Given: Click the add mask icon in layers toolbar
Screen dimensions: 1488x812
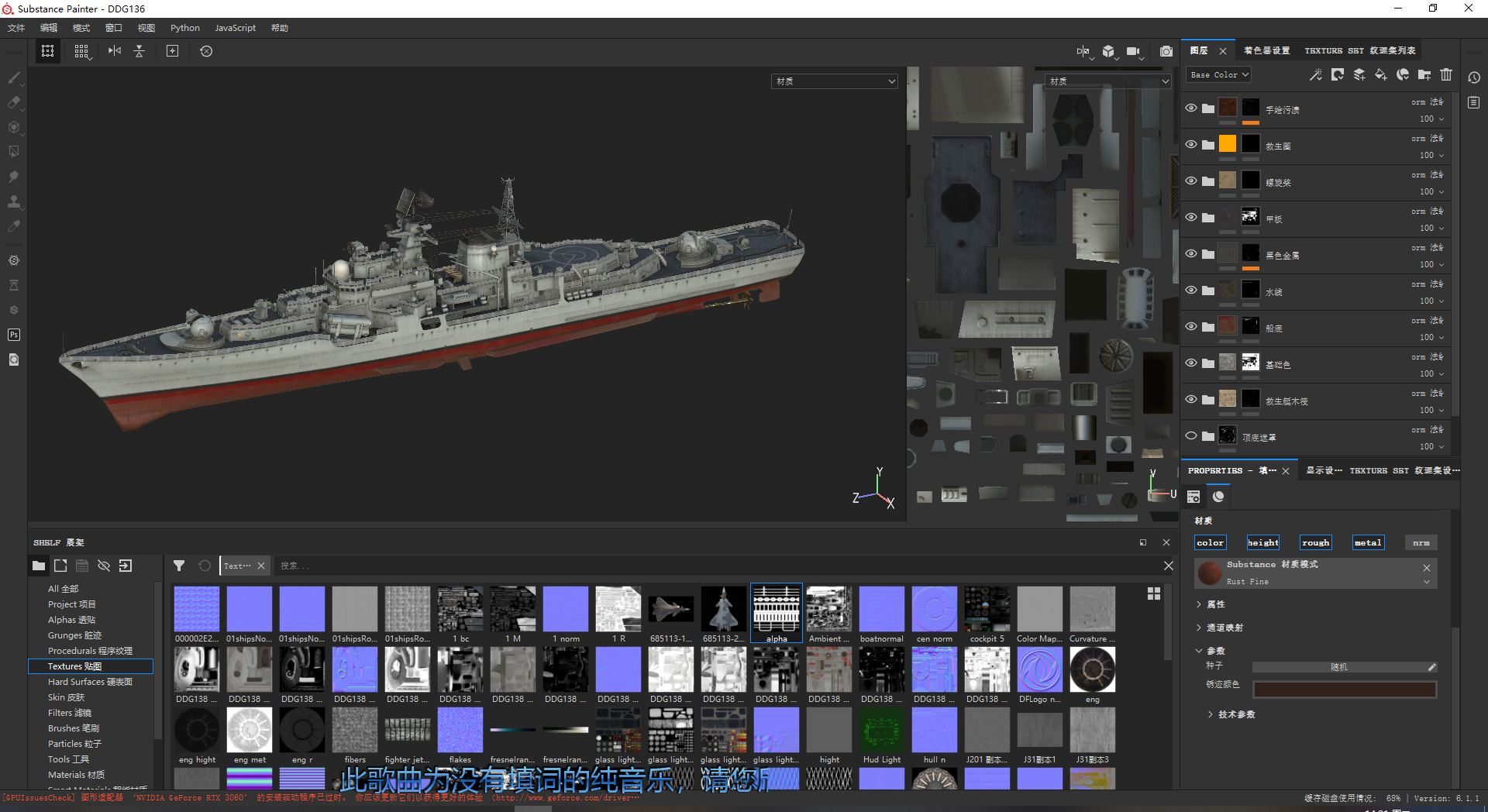Looking at the screenshot, I should (x=1338, y=74).
